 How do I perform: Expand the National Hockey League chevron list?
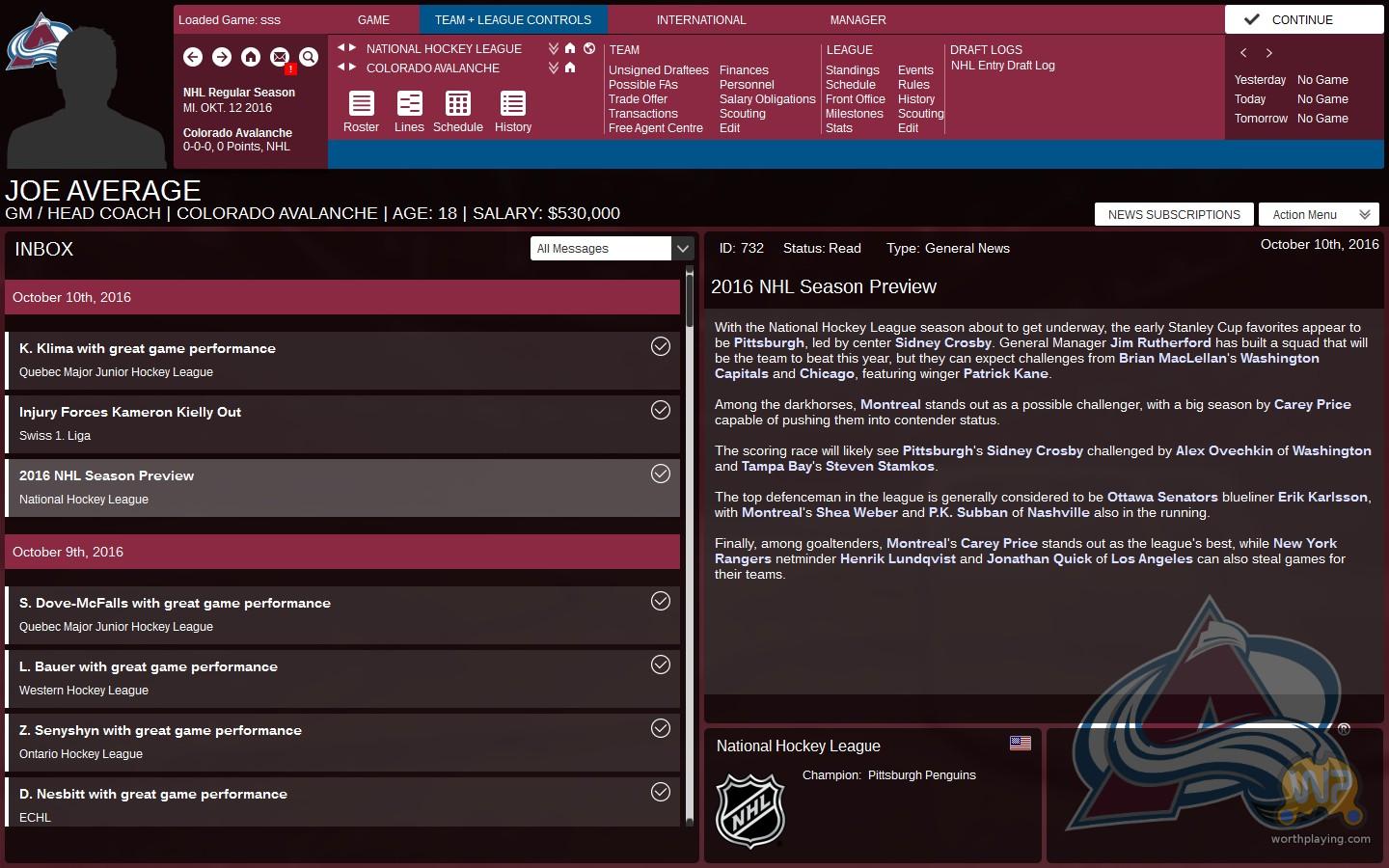[554, 48]
